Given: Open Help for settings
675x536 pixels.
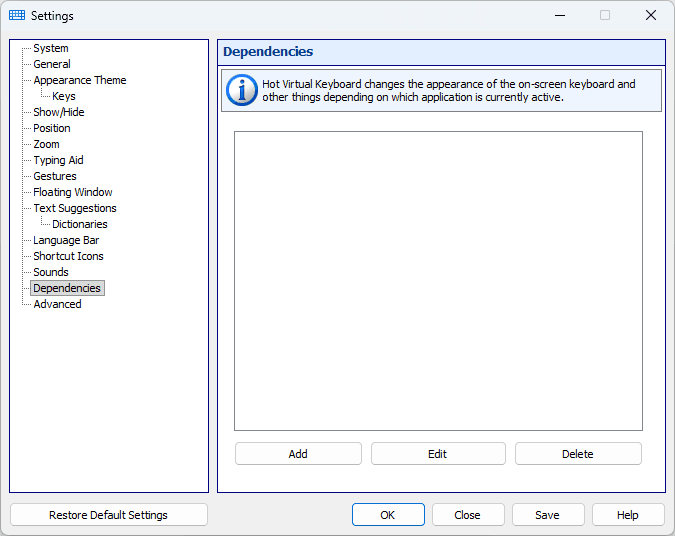Looking at the screenshot, I should 628,515.
